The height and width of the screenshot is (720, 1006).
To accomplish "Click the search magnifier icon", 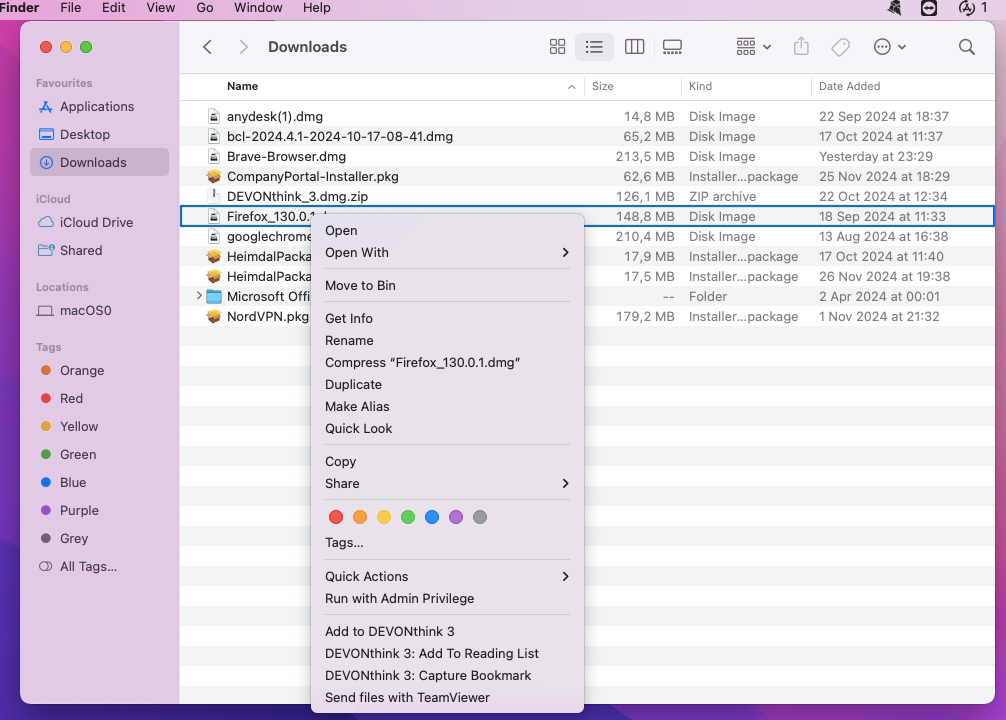I will click(x=966, y=47).
